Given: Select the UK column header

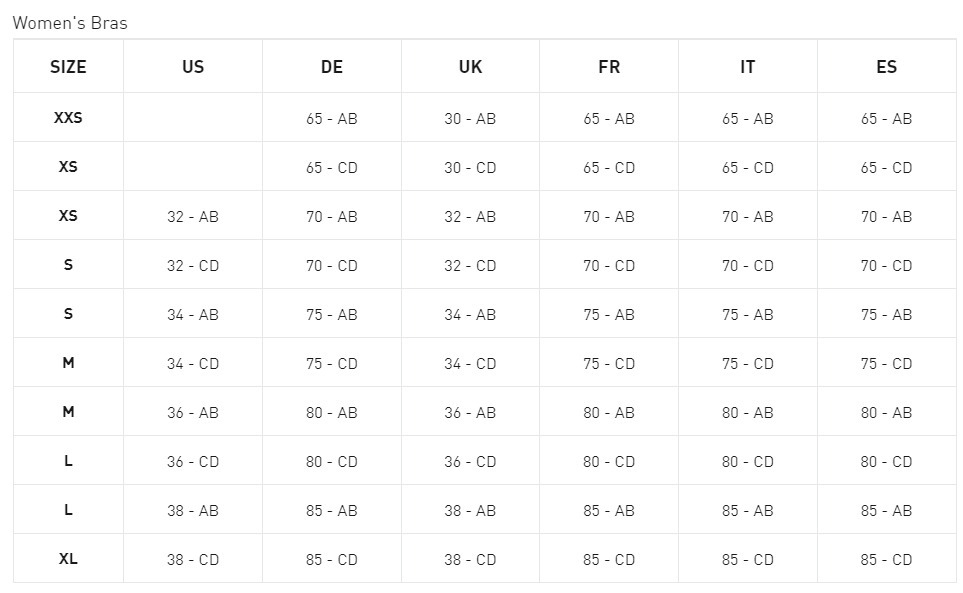Looking at the screenshot, I should click(470, 67).
